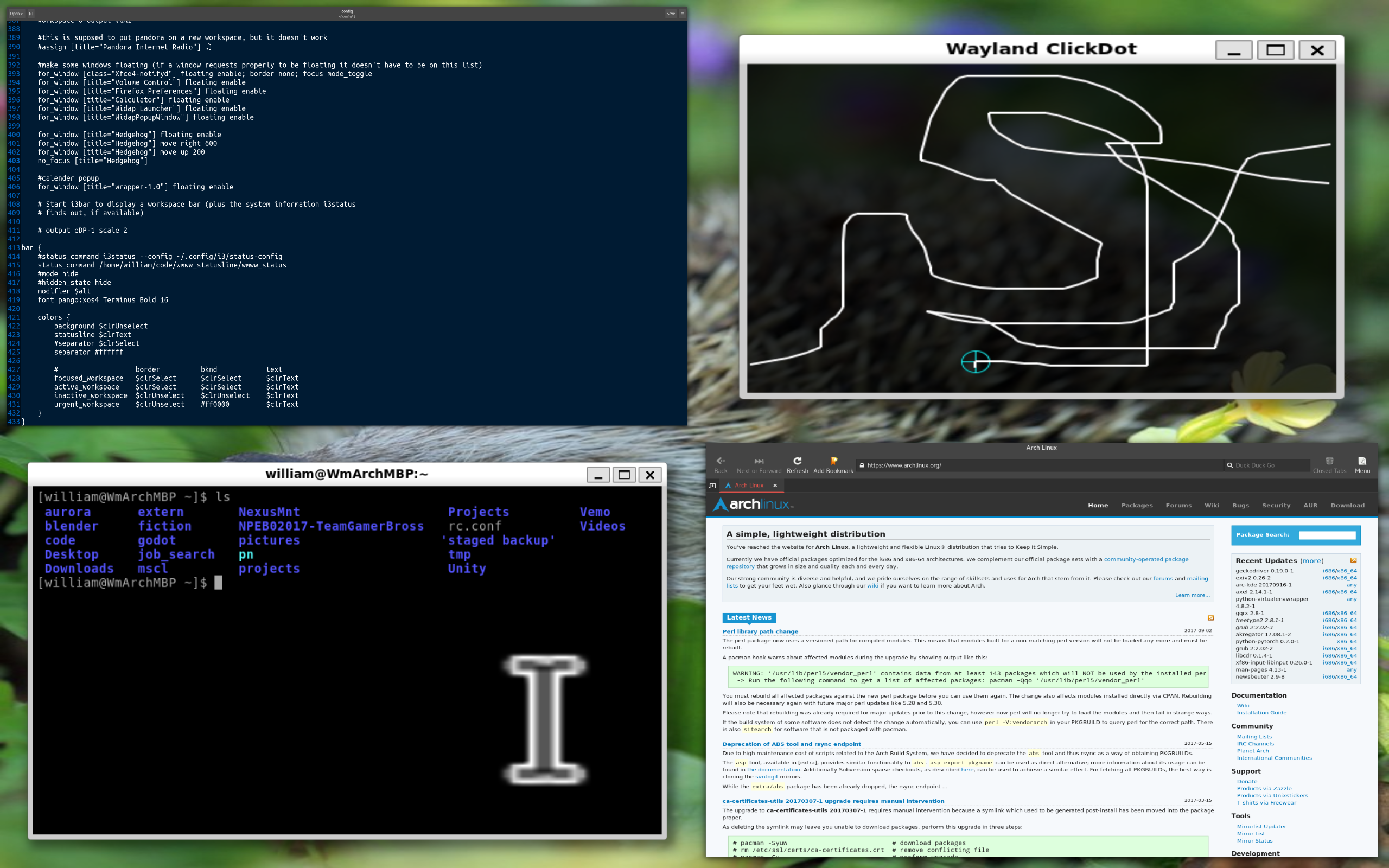
Task: Click the browser Back arrow icon
Action: (x=721, y=461)
